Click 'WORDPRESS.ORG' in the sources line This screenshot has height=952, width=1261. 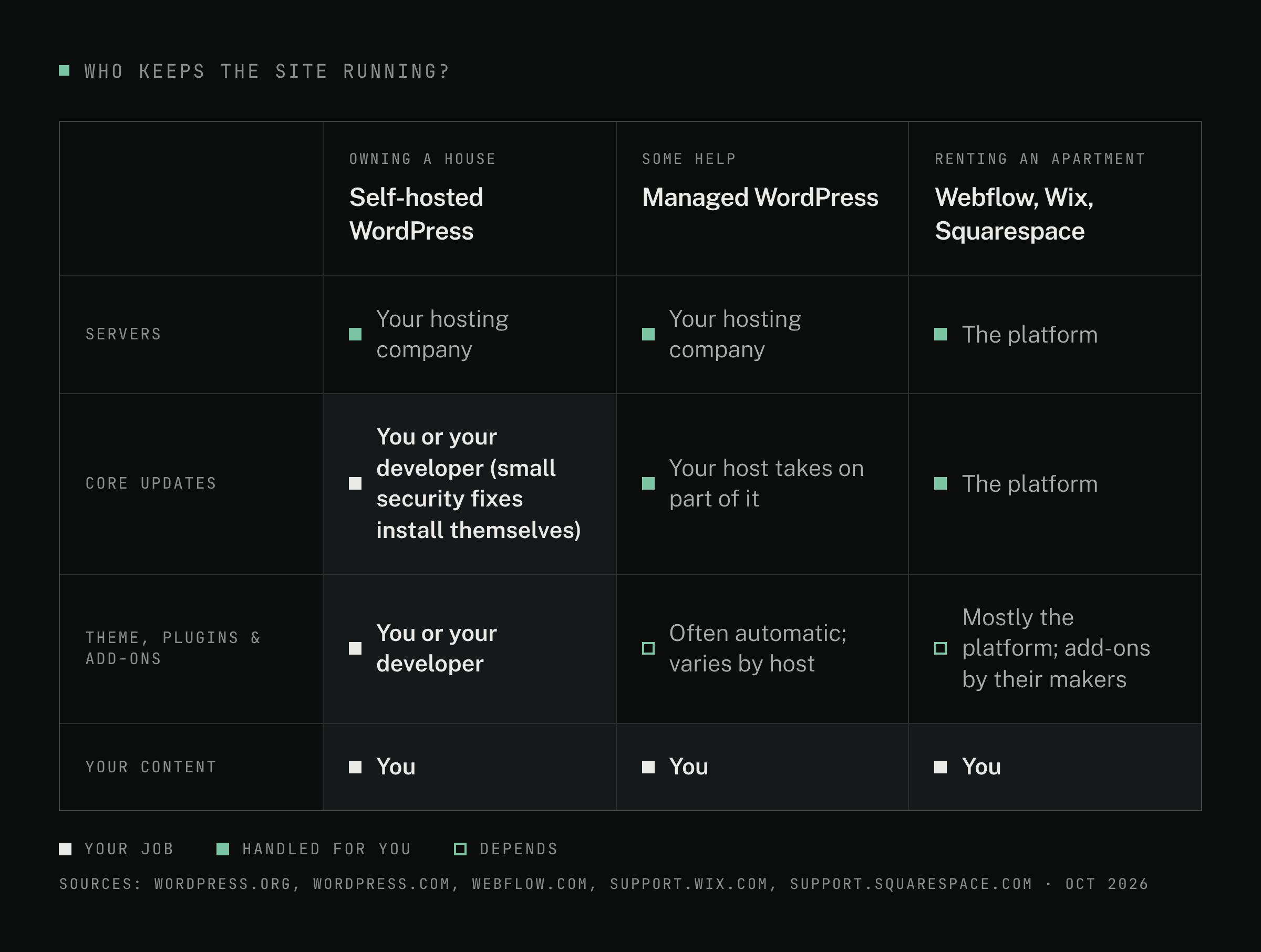coord(223,884)
